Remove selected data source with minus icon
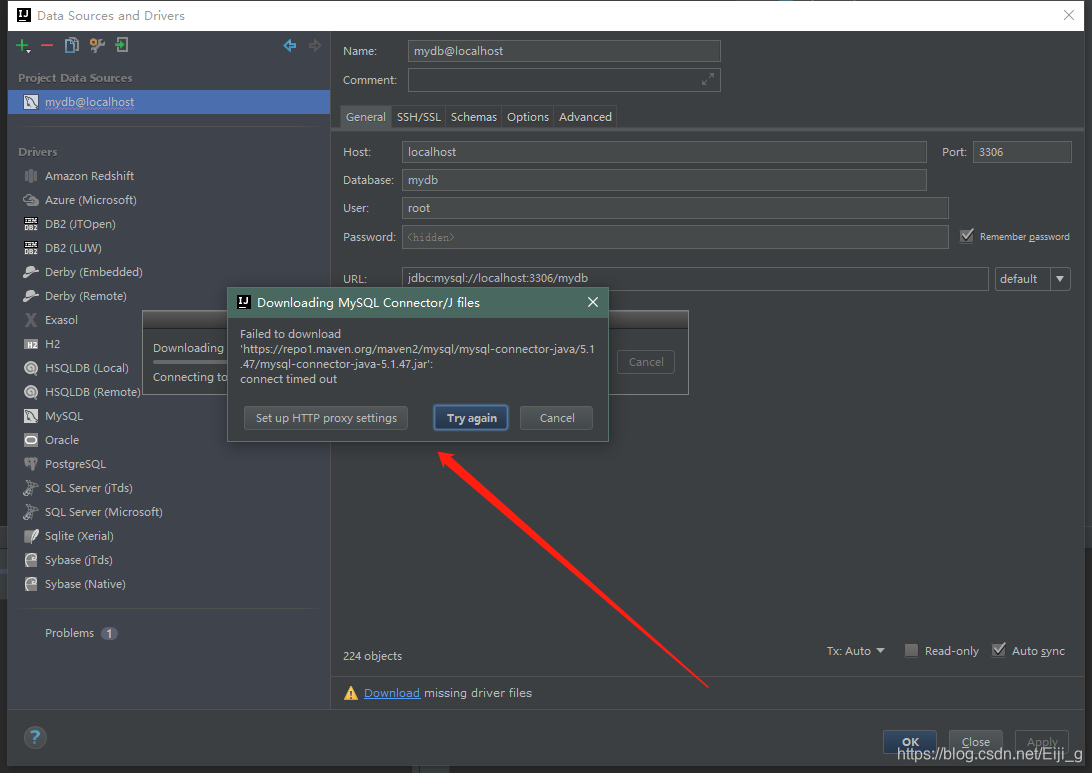 47,46
